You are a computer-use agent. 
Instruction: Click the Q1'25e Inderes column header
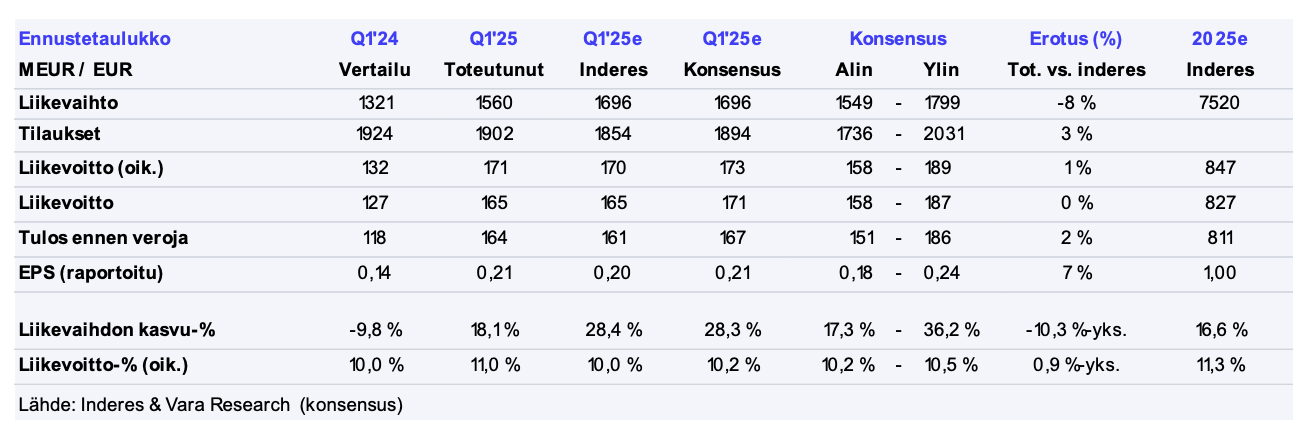tap(613, 55)
